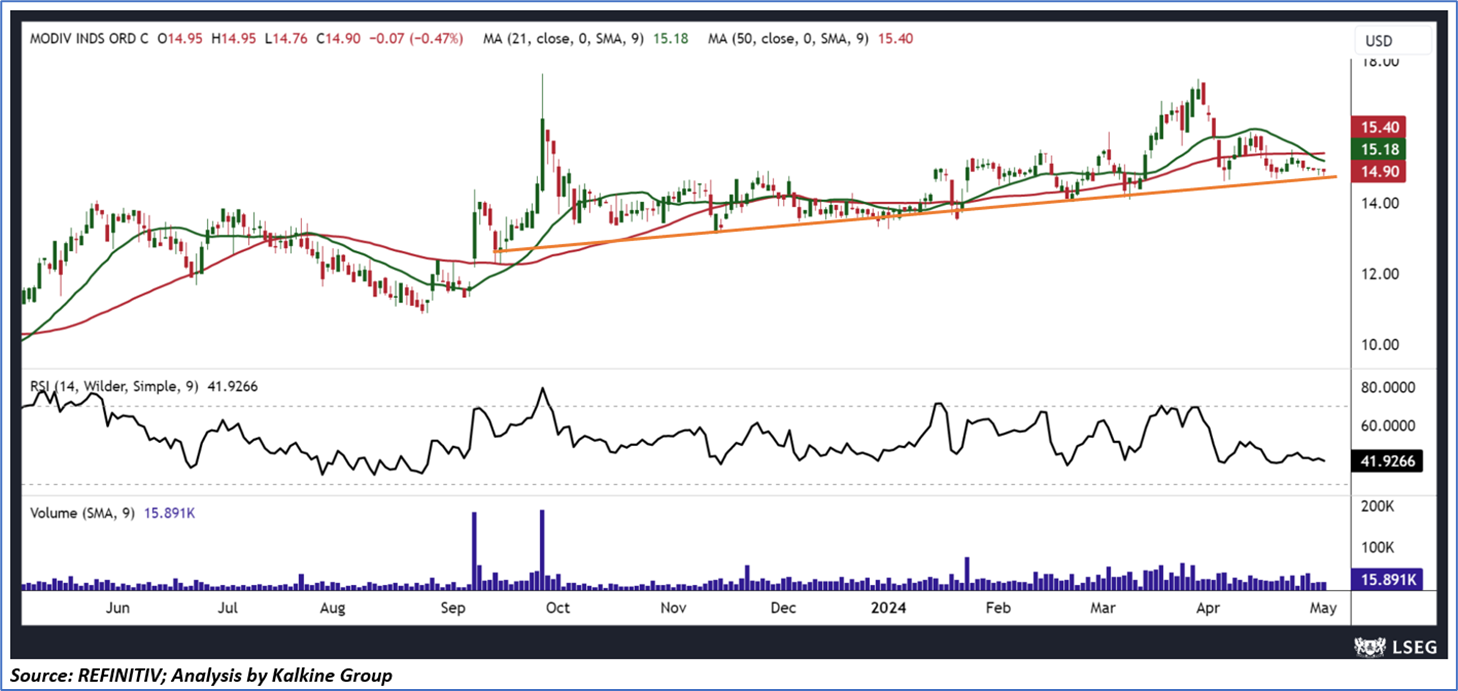Screen dimensions: 1458x691
Task: Click the price change −0.07 (−0.47%)
Action: tap(418, 39)
